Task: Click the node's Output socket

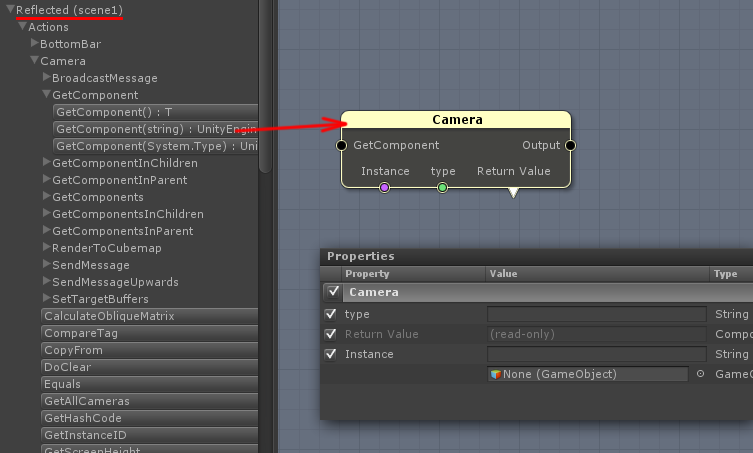Action: pos(571,145)
